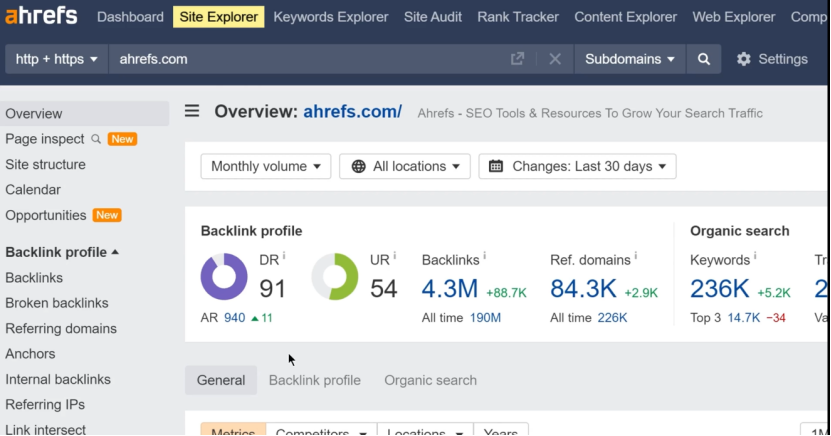
Task: Open Link intersect in sidebar
Action: coord(45,429)
